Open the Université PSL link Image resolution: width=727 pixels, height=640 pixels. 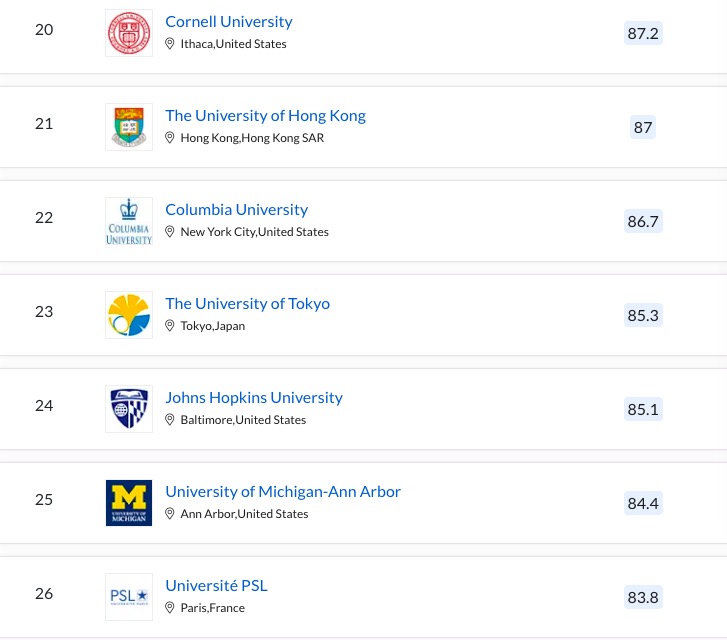(216, 585)
